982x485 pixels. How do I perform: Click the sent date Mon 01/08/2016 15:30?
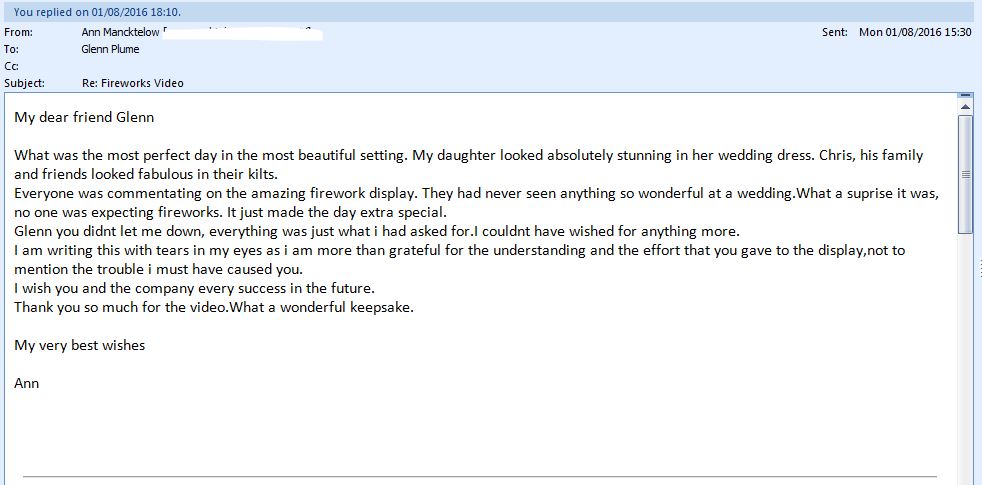(915, 33)
